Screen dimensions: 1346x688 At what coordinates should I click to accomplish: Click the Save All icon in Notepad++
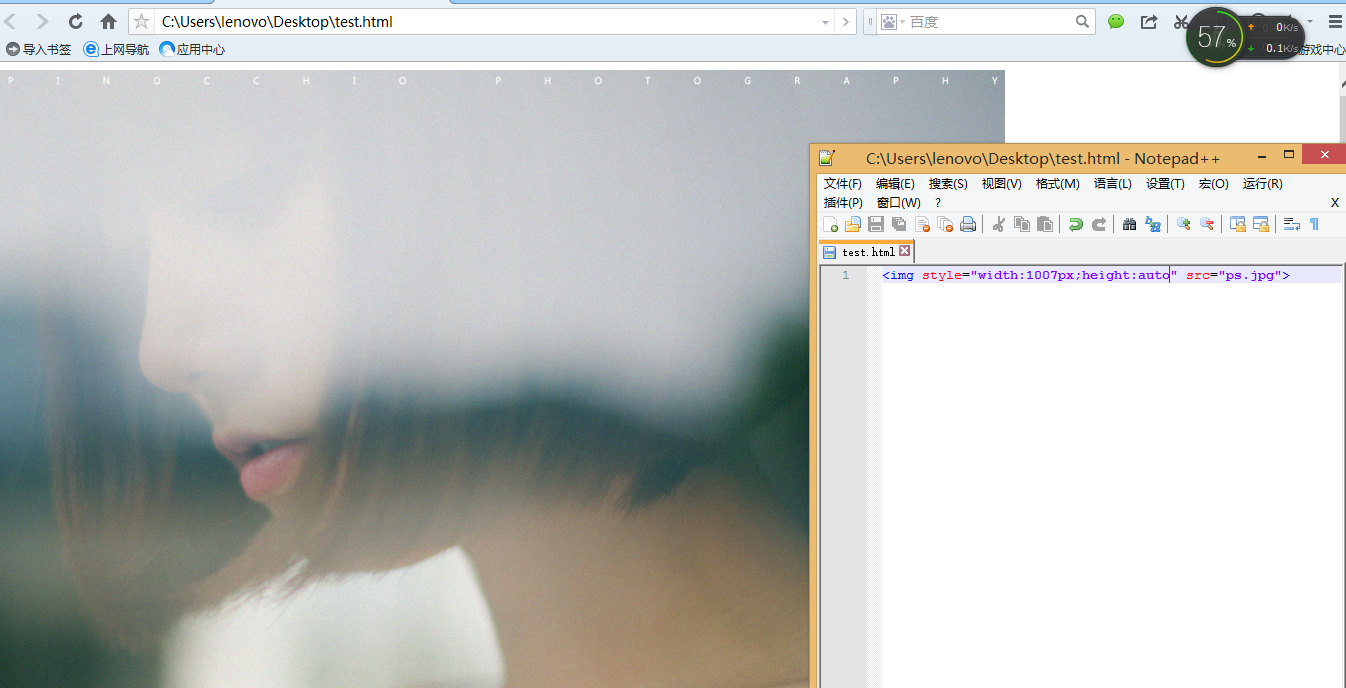899,224
